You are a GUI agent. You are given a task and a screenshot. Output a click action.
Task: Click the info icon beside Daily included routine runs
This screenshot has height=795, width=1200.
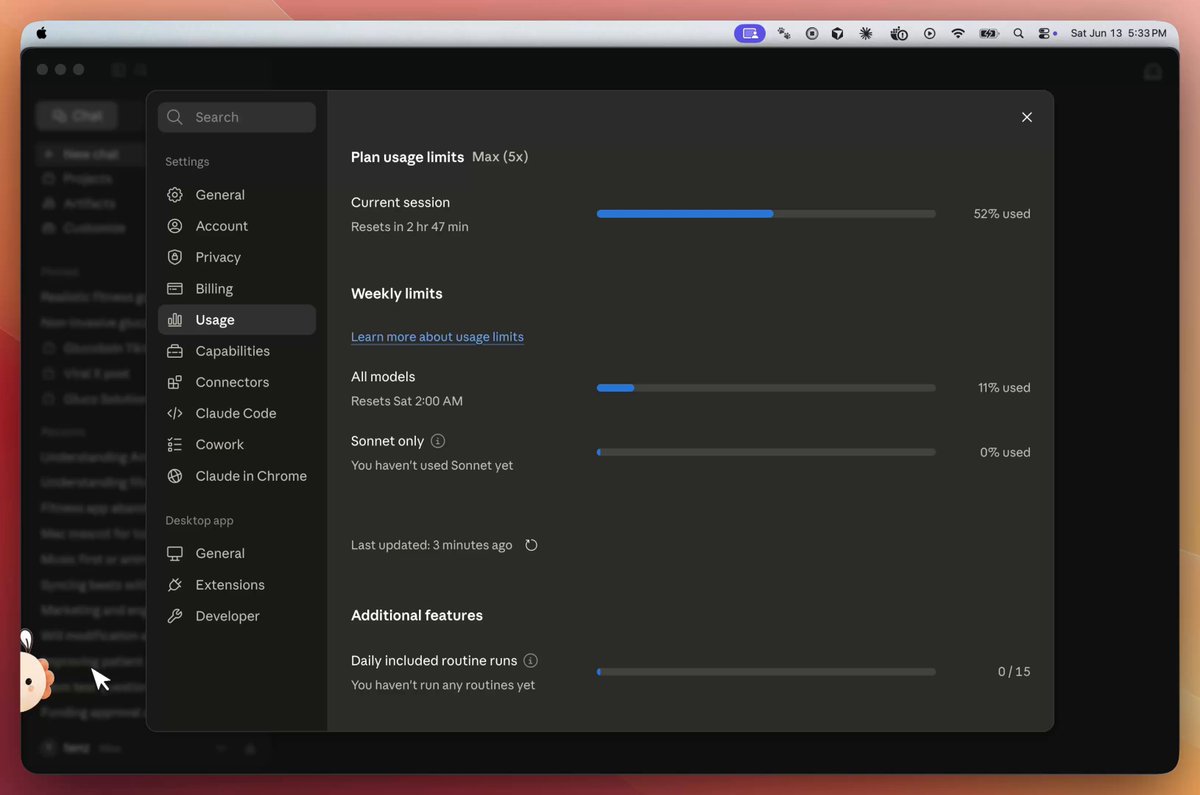pos(531,661)
